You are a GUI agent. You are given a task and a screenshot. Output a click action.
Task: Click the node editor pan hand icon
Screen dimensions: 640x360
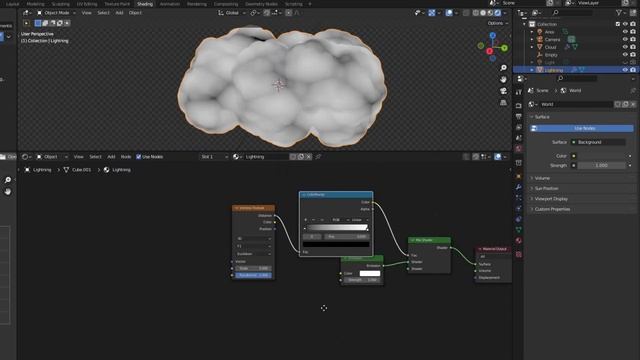8,191
